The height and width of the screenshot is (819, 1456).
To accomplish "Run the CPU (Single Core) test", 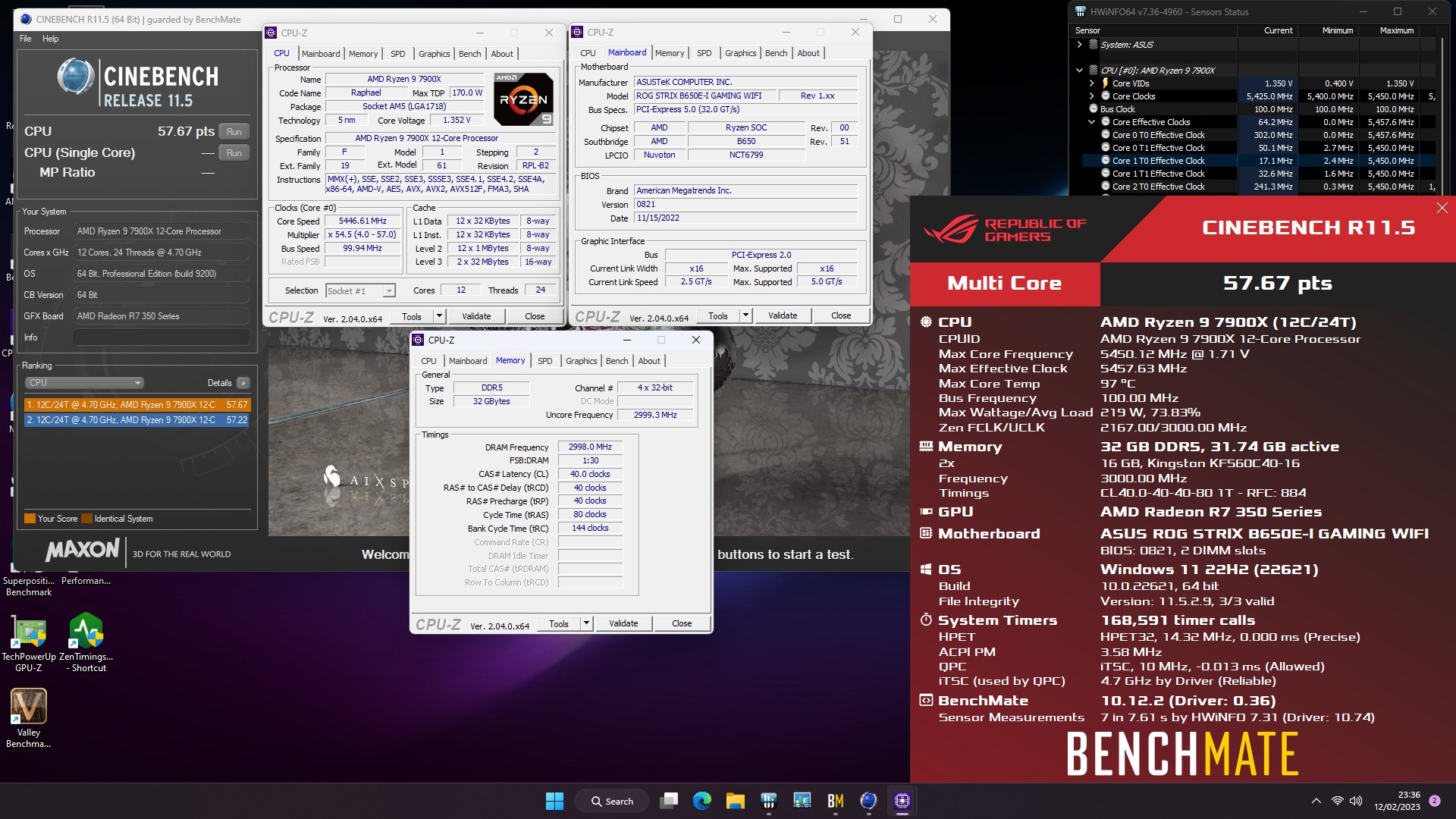I will pos(234,153).
